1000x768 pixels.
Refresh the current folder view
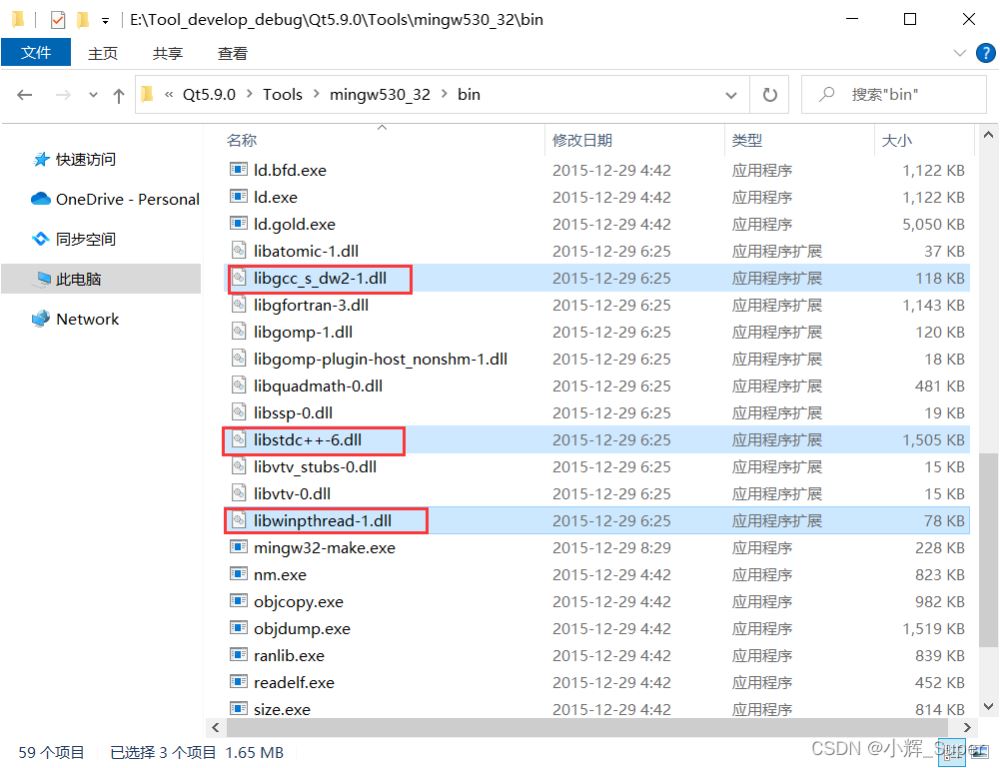pos(769,95)
